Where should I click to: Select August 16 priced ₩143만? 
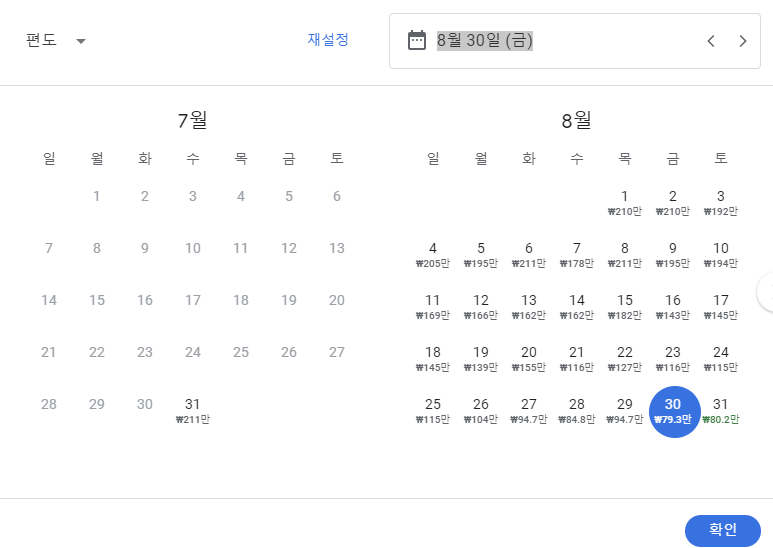(673, 308)
